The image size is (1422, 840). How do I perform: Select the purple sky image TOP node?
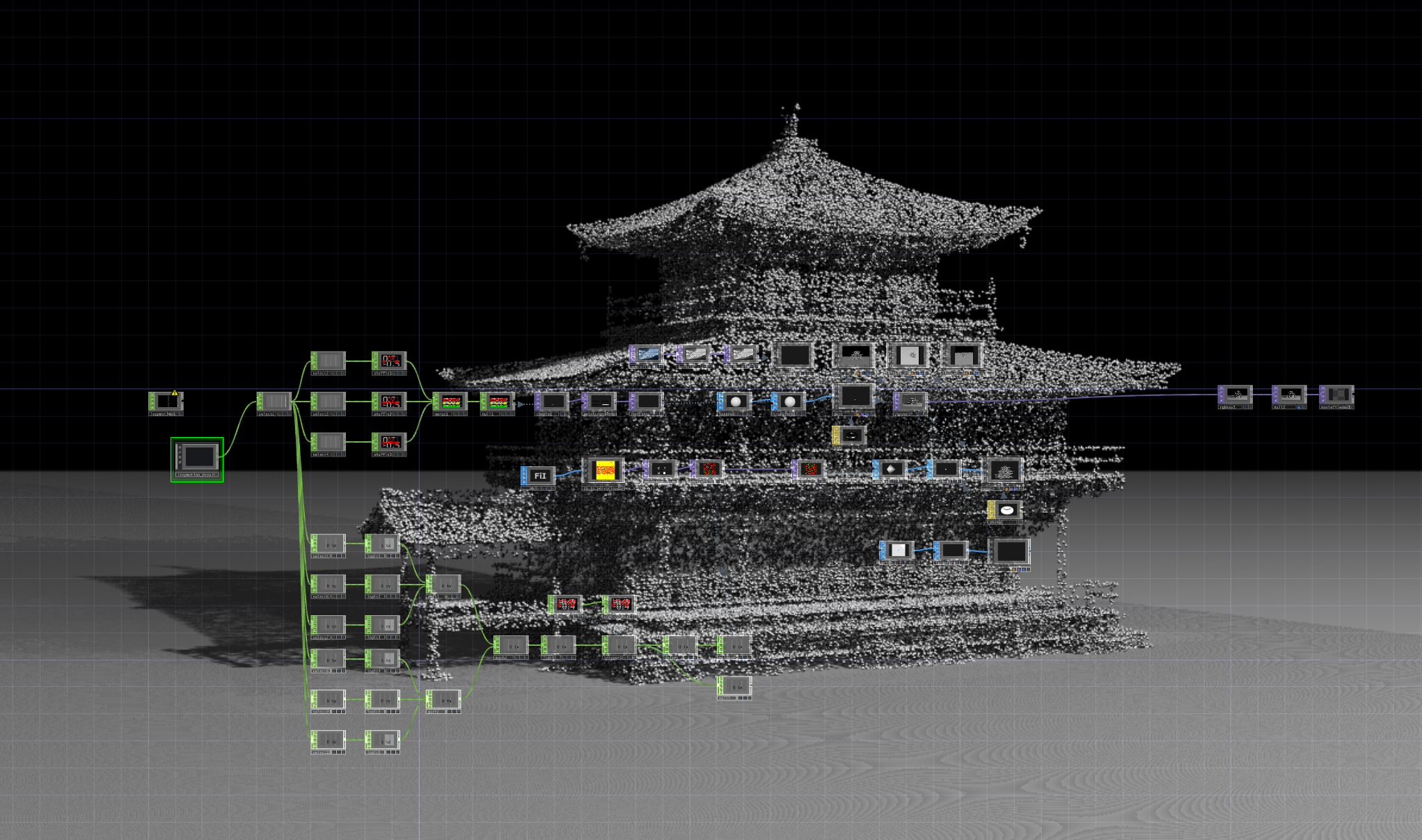647,354
